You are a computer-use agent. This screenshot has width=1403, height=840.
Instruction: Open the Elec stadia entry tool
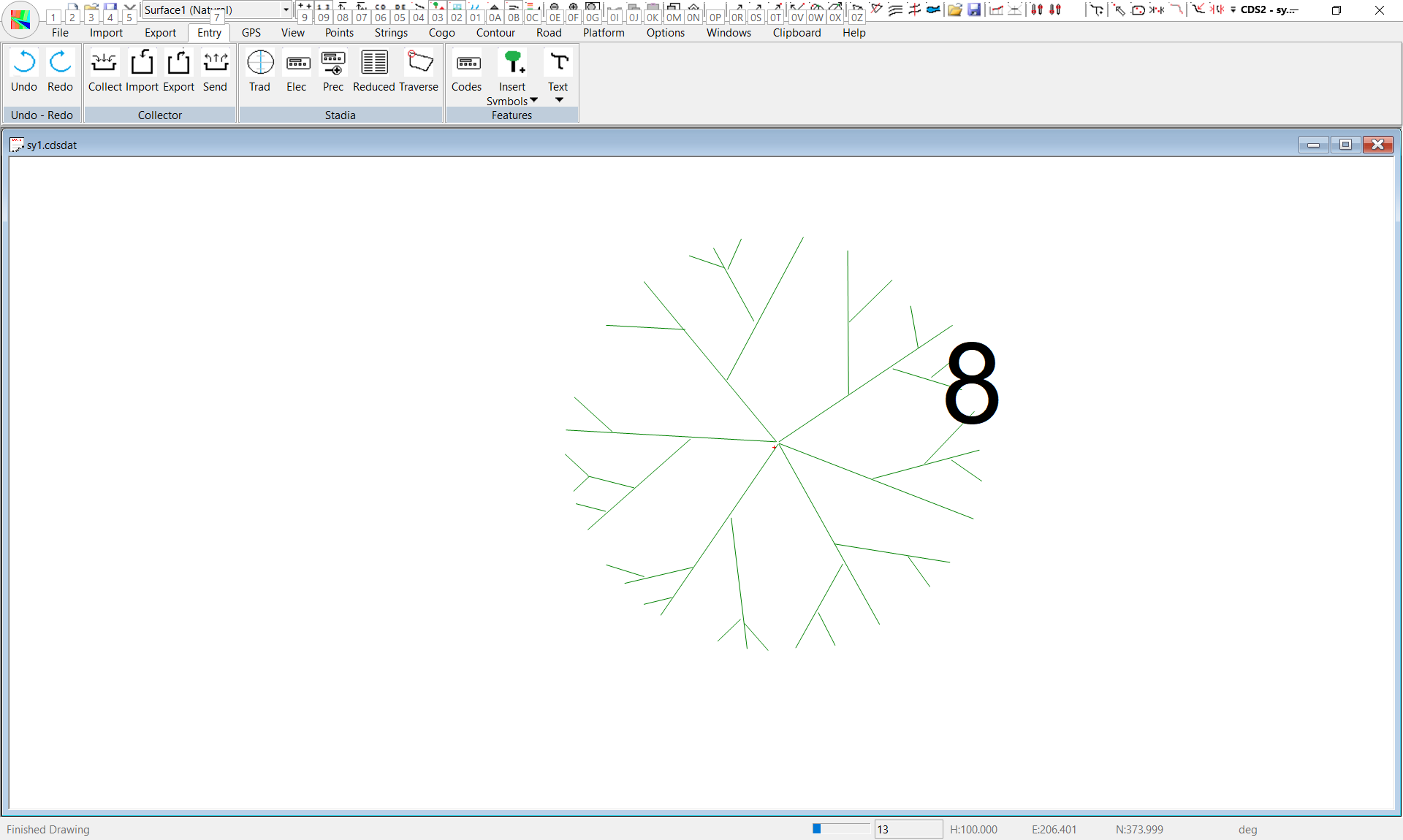coord(297,64)
